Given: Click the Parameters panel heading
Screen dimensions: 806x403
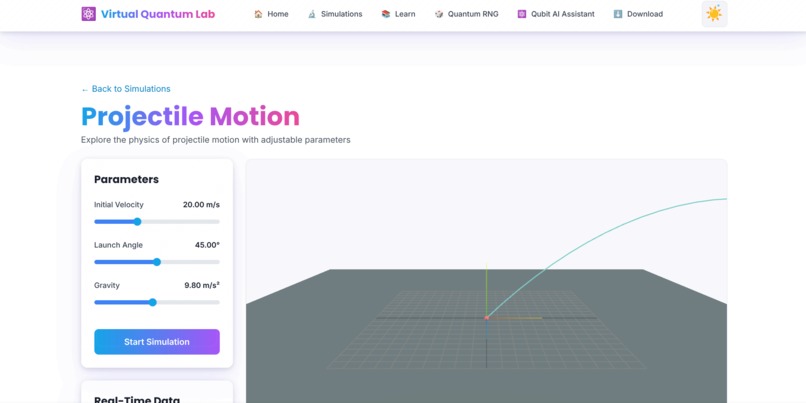Looking at the screenshot, I should click(126, 179).
